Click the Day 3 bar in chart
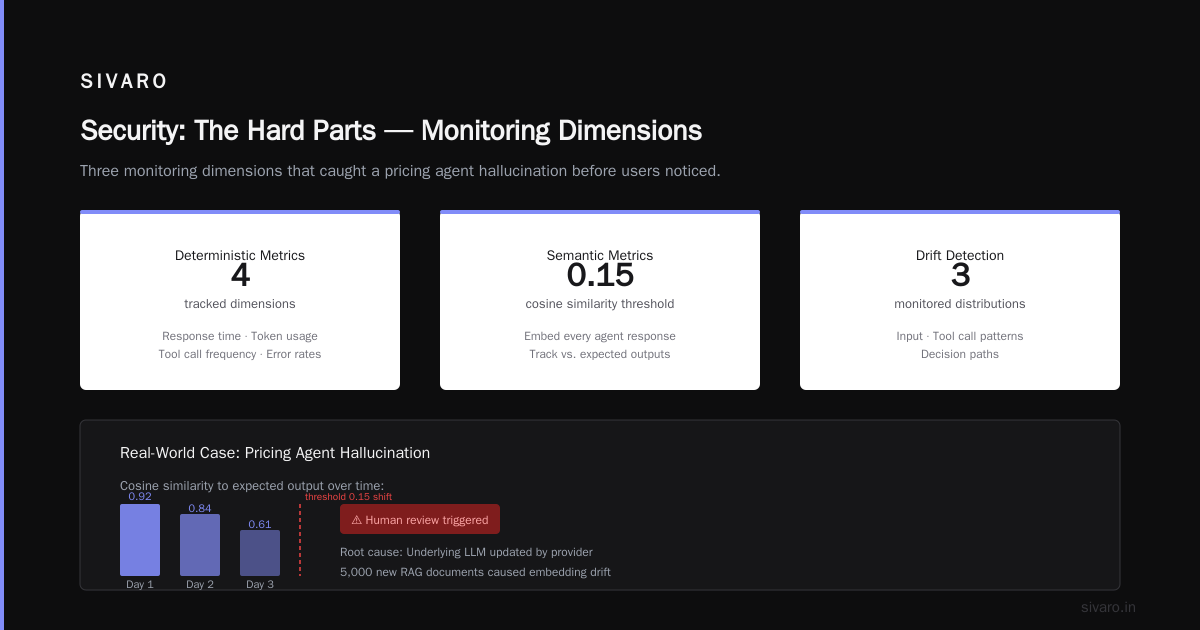1200x630 pixels. click(260, 553)
